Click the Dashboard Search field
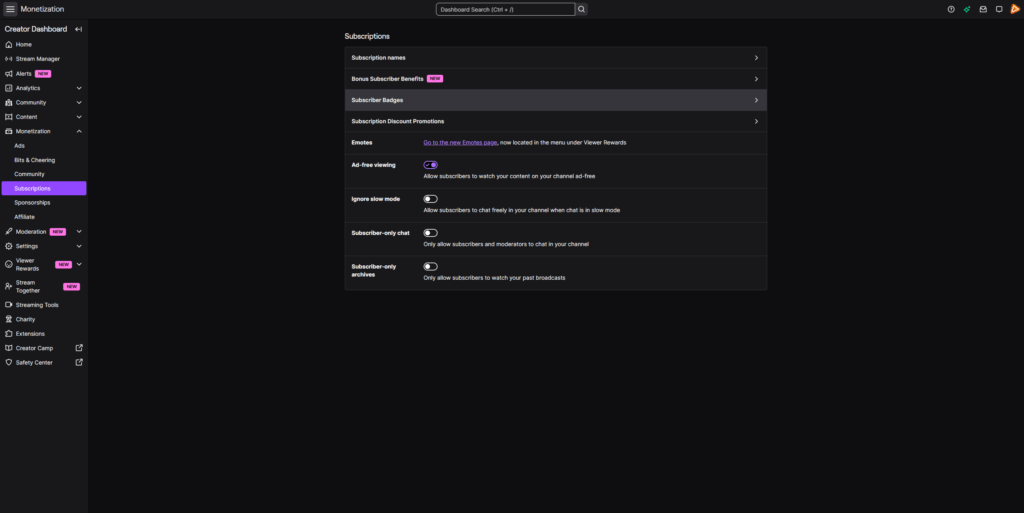The image size is (1024, 513). [x=505, y=9]
